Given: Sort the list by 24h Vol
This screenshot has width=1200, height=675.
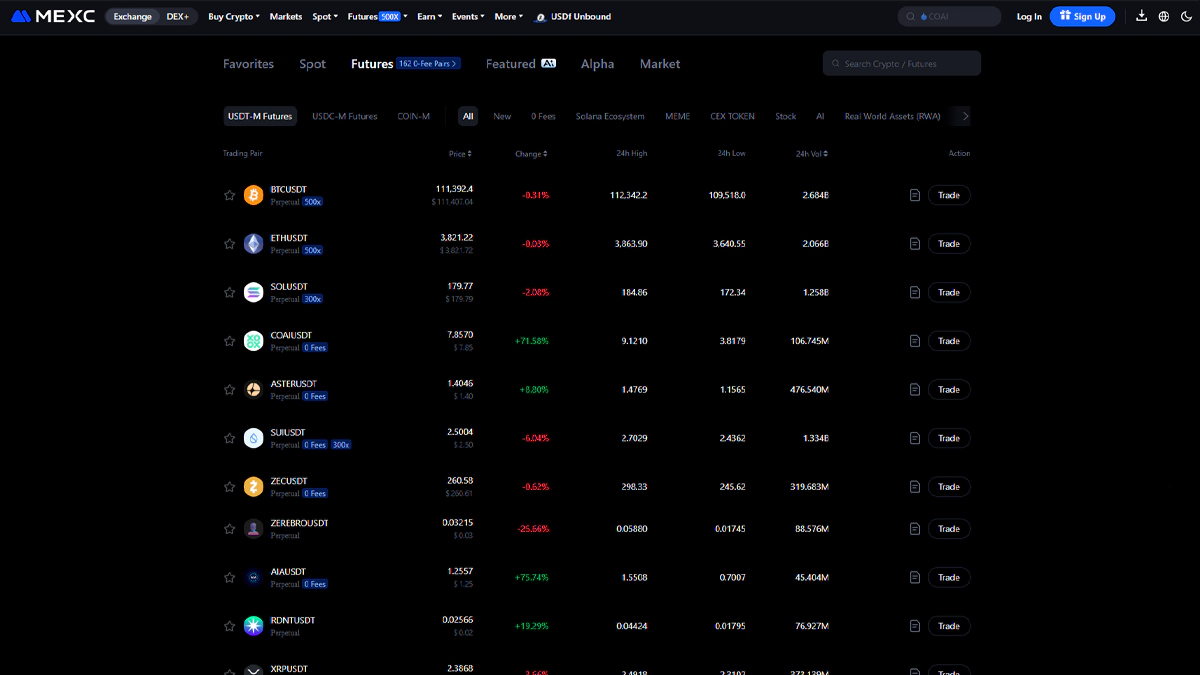Looking at the screenshot, I should 811,154.
